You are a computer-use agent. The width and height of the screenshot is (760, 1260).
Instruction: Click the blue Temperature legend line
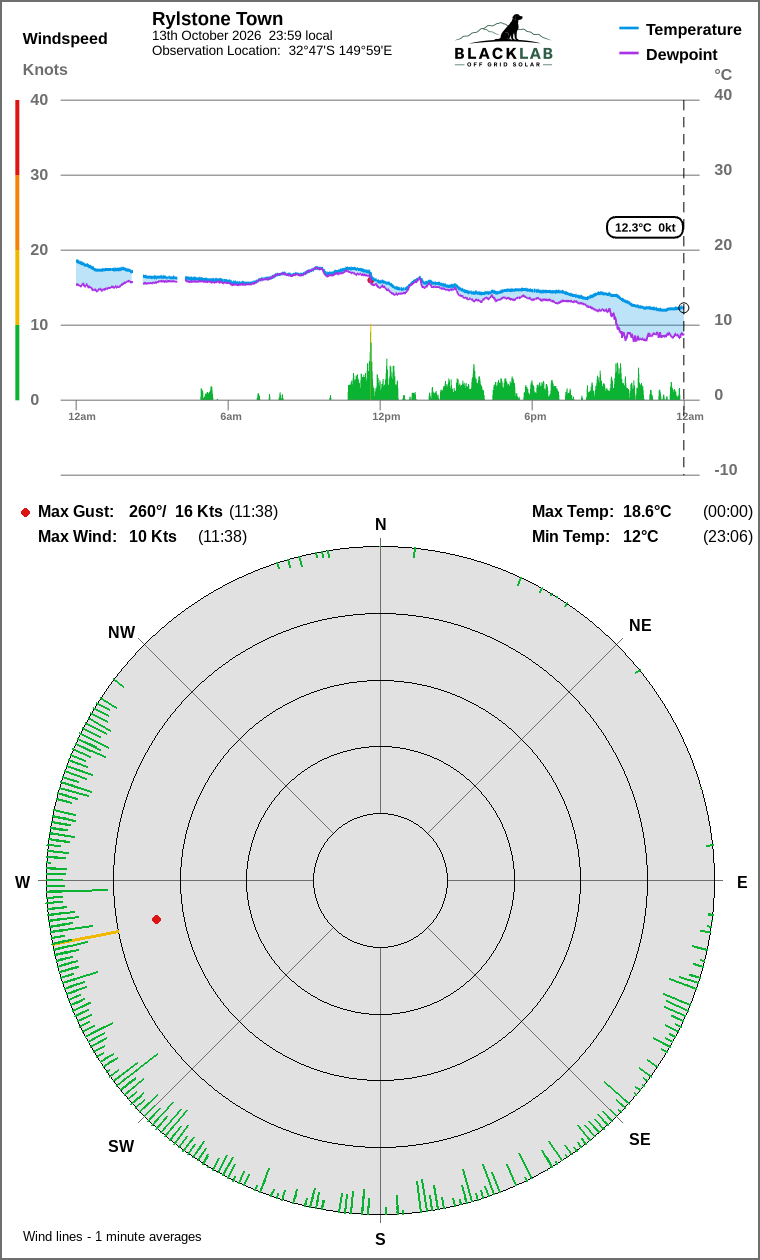(629, 29)
